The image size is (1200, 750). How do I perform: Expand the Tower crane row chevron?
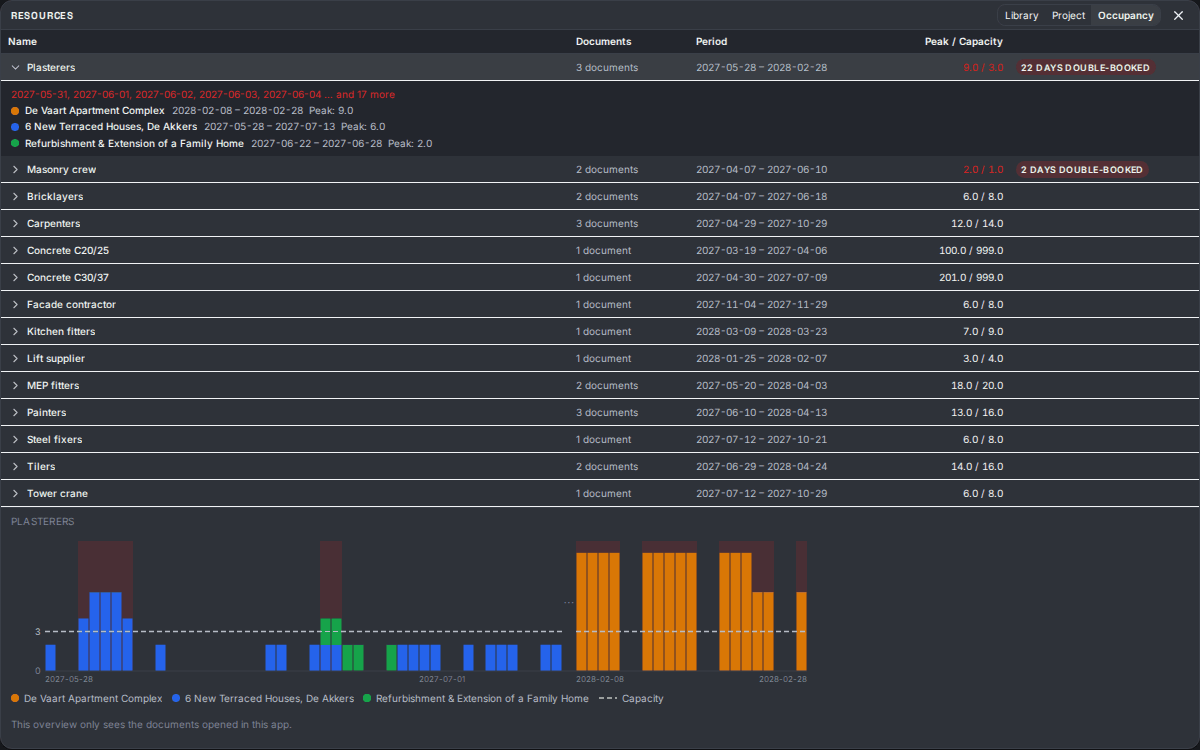tap(15, 494)
